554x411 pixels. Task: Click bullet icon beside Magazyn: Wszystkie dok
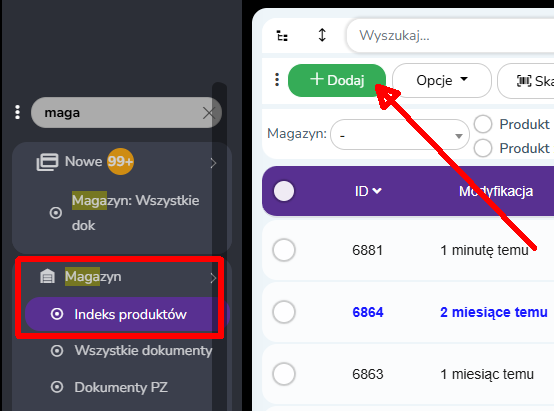pos(55,213)
